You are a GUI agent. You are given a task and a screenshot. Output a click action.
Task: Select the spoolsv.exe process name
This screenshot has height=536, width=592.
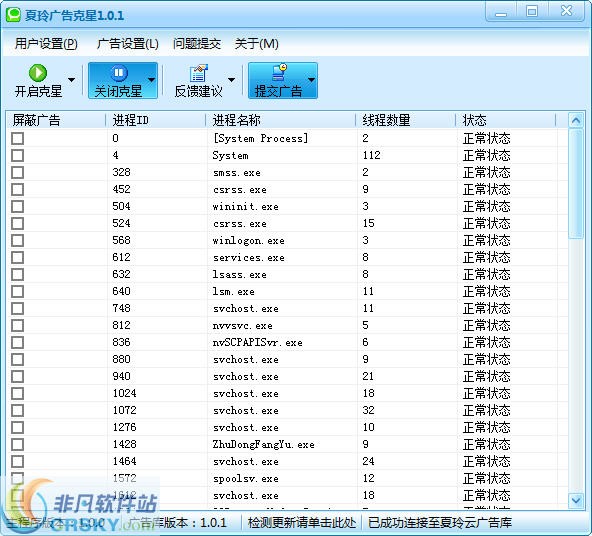click(x=246, y=479)
